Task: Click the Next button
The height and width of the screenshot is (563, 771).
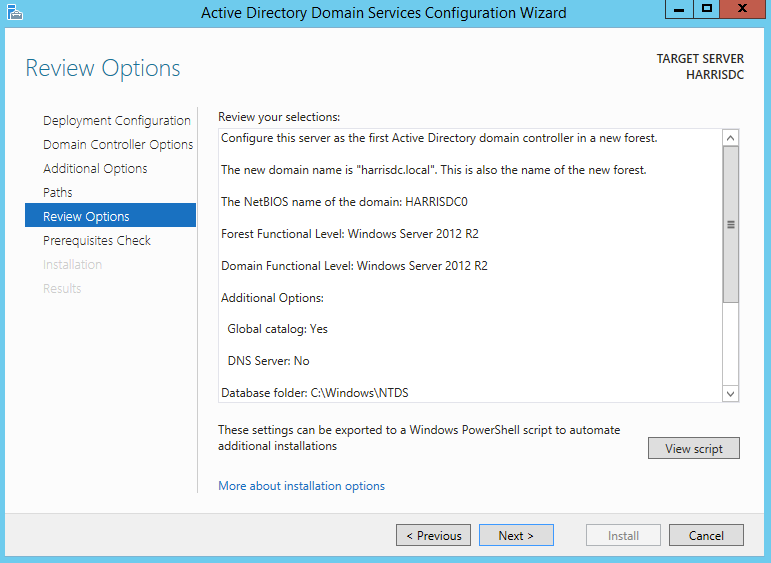Action: tap(516, 535)
